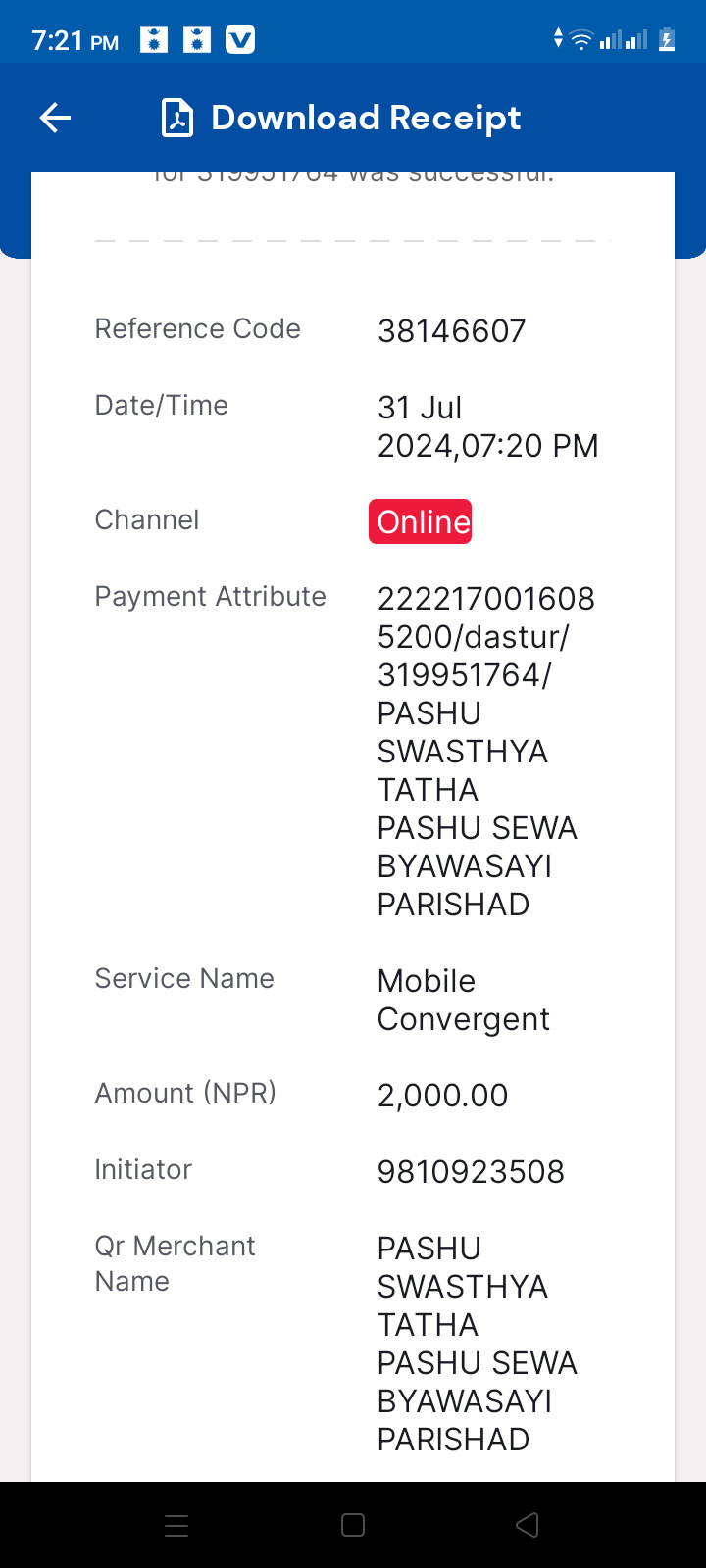This screenshot has width=706, height=1568.
Task: Tap the Android recent apps icon
Action: 176,1525
